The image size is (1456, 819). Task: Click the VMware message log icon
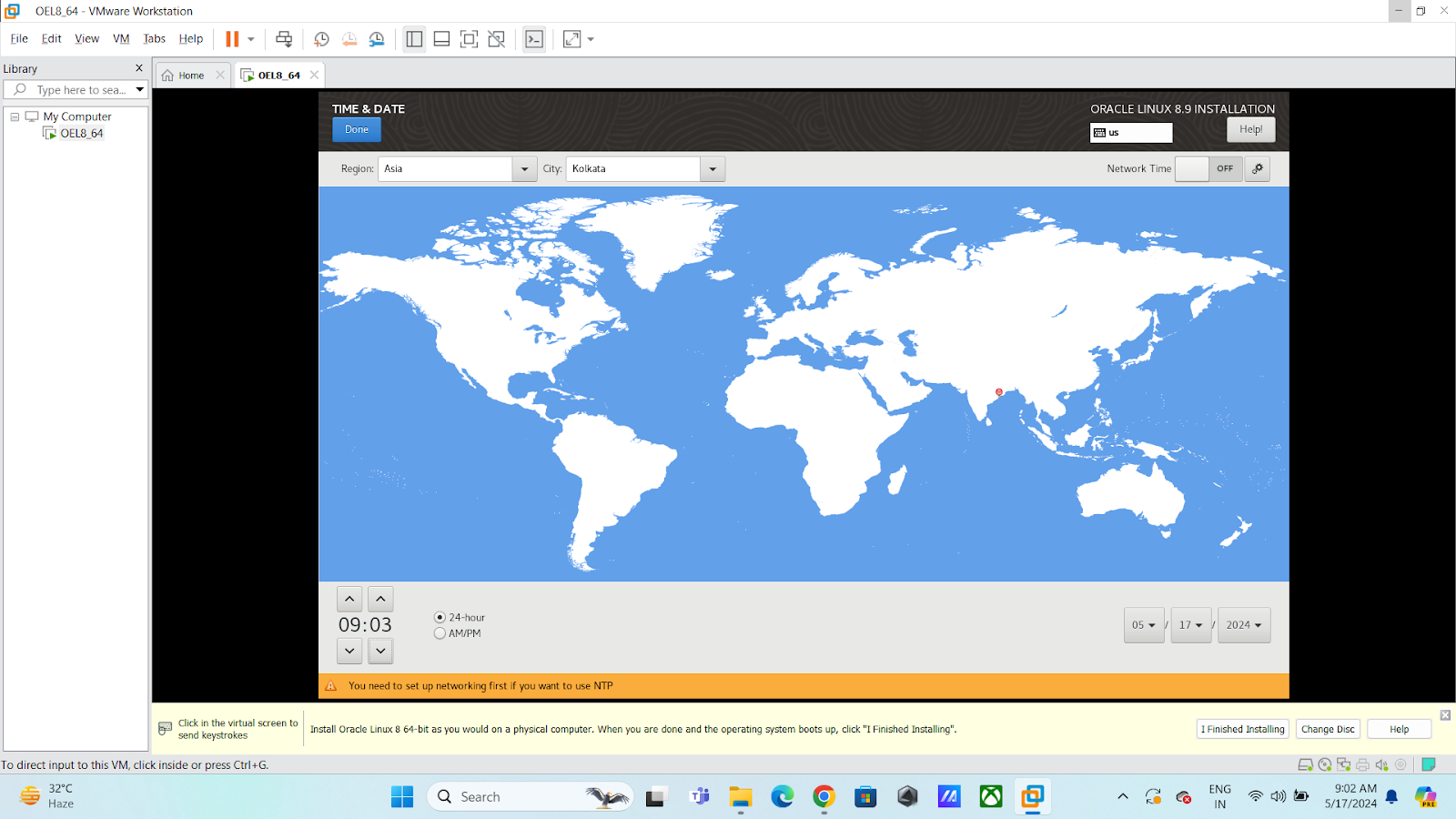[1429, 764]
